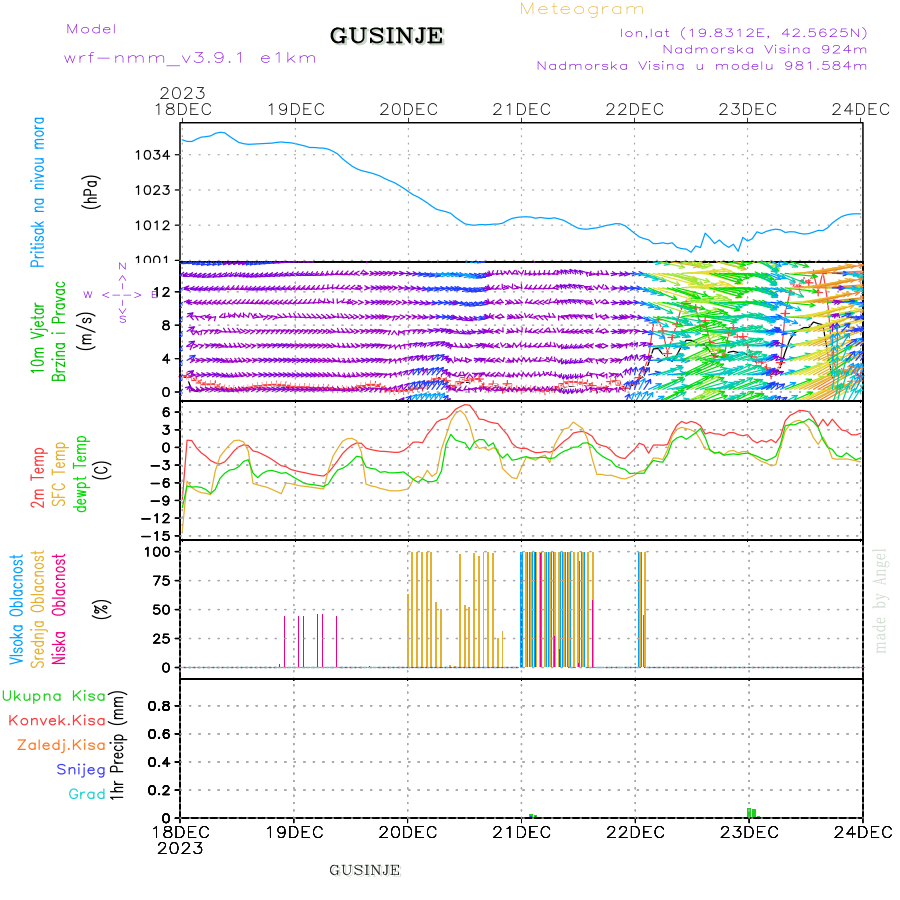Click the orange "SFC Temp" legend label

pyautogui.click(x=59, y=474)
